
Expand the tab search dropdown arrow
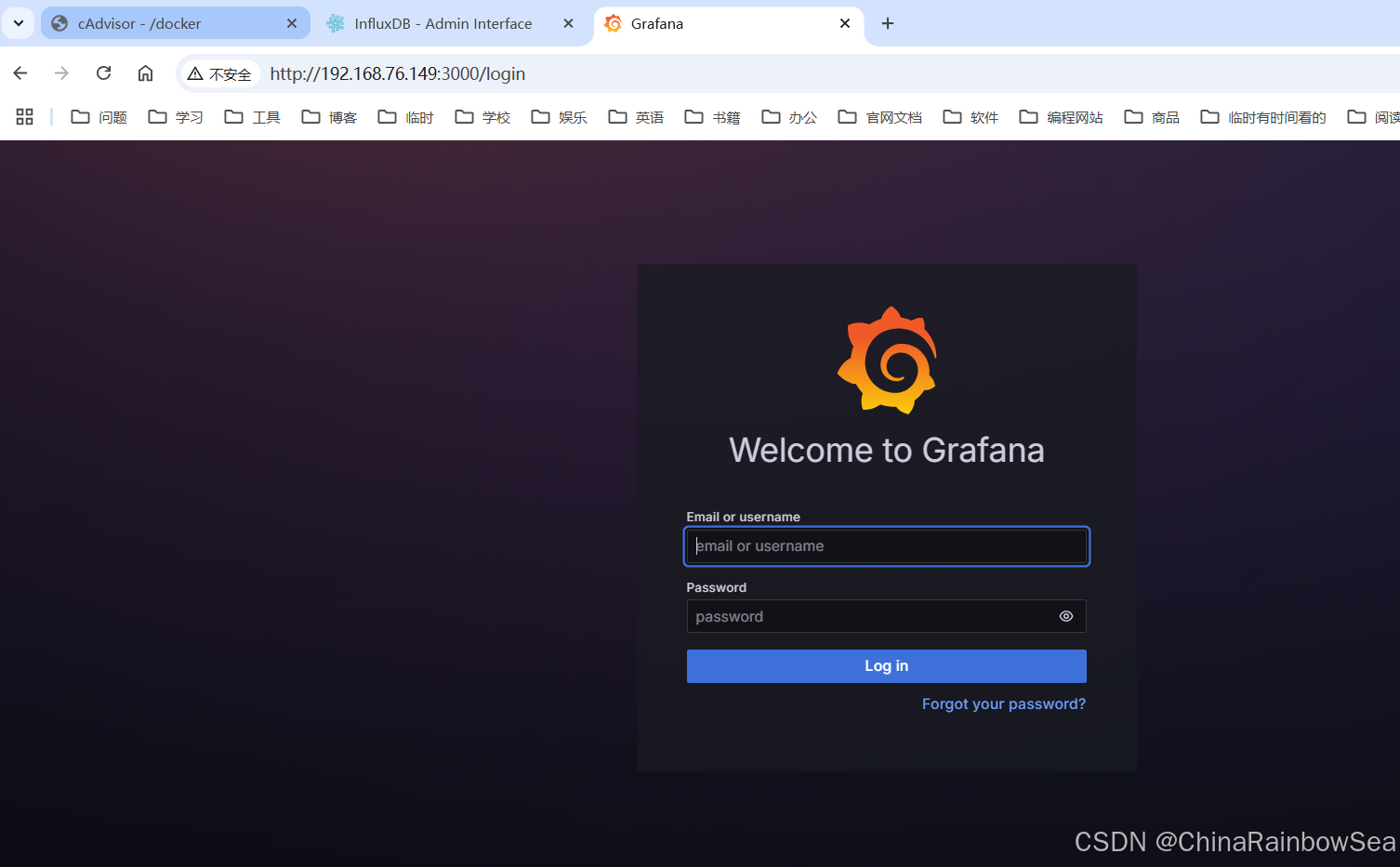point(18,23)
